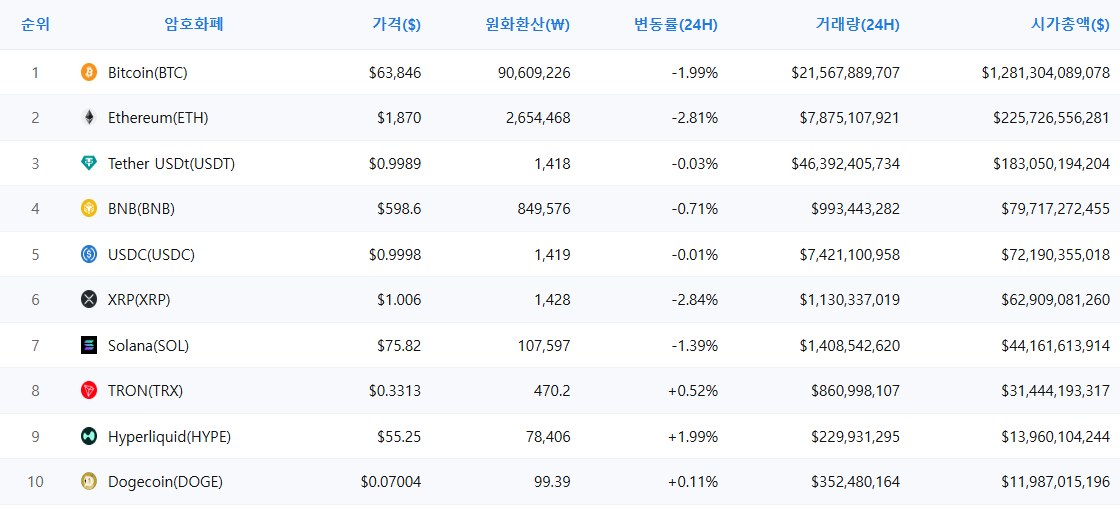The height and width of the screenshot is (514, 1120).
Task: Click the TRON red logo icon
Action: click(x=89, y=390)
